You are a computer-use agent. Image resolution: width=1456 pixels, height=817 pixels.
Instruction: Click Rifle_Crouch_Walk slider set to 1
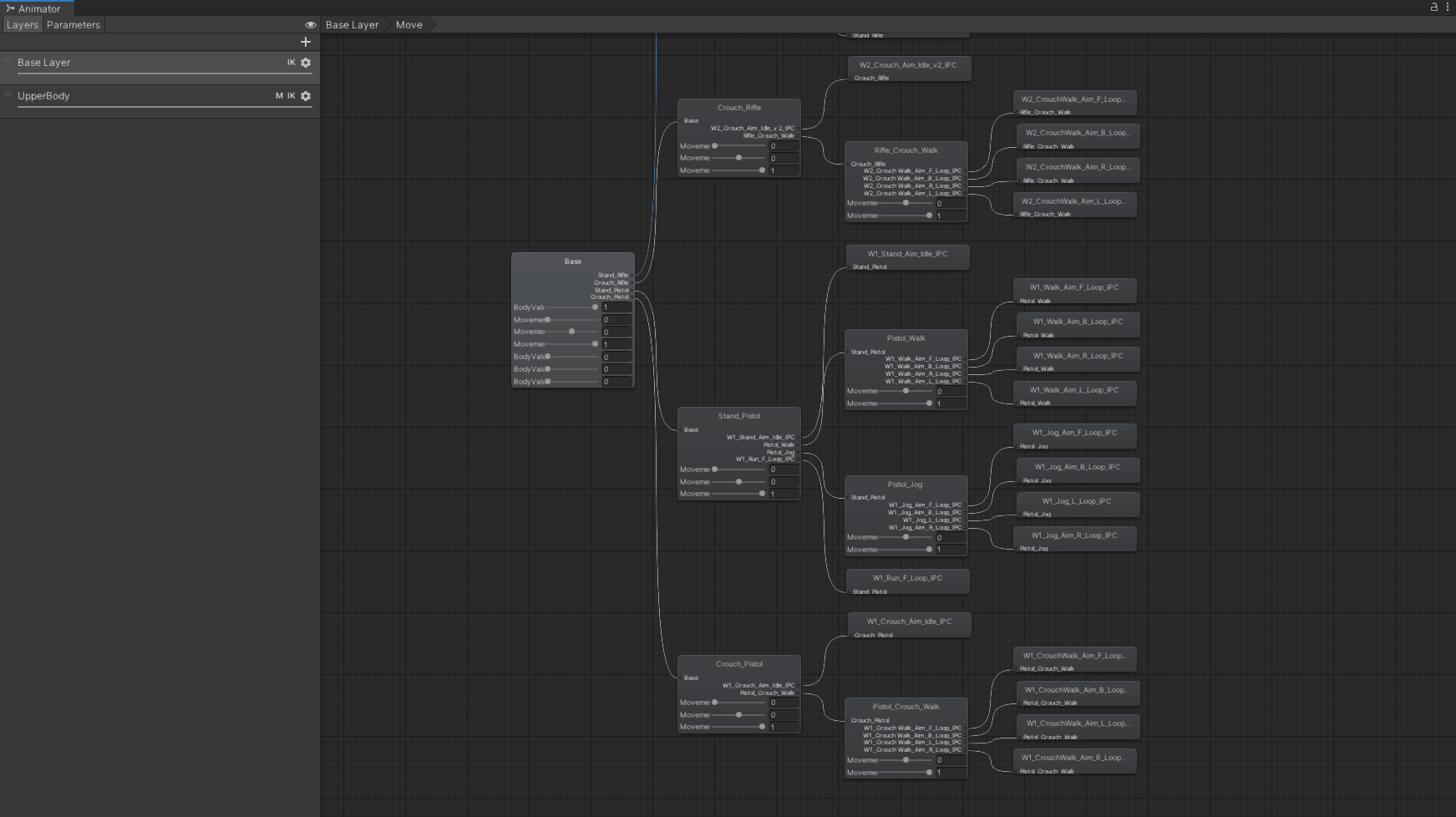coord(905,216)
